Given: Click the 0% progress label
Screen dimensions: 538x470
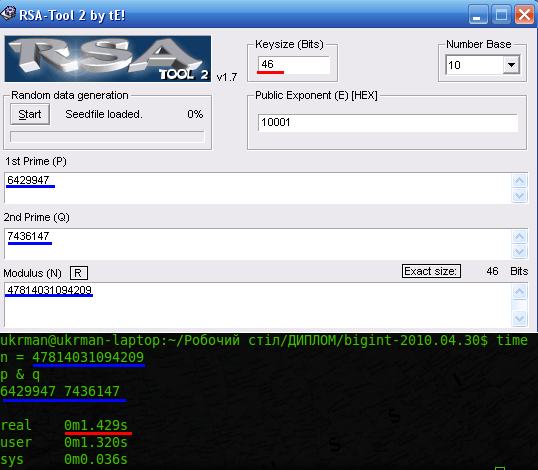Looking at the screenshot, I should pyautogui.click(x=195, y=114).
